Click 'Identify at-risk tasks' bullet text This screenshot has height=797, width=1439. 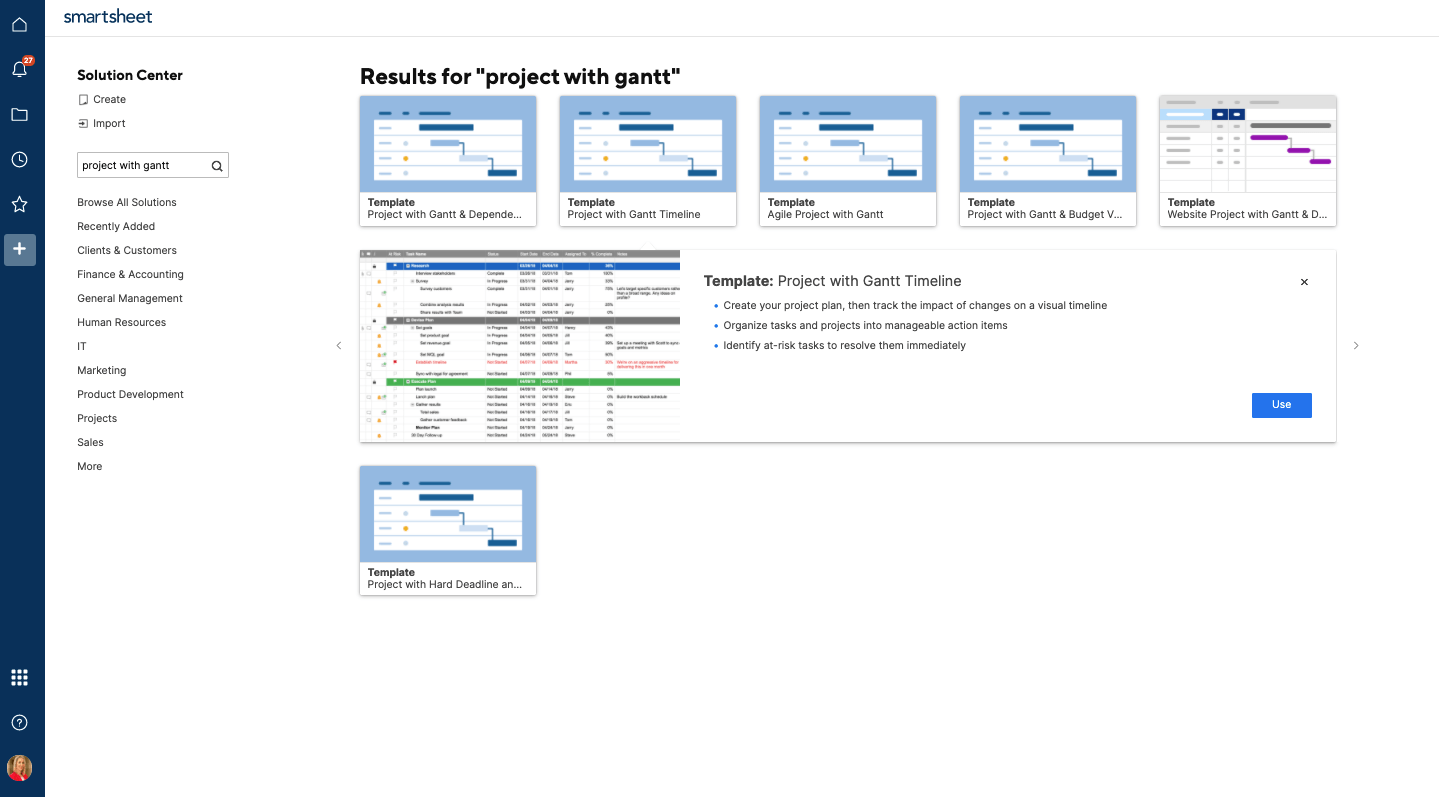[845, 345]
